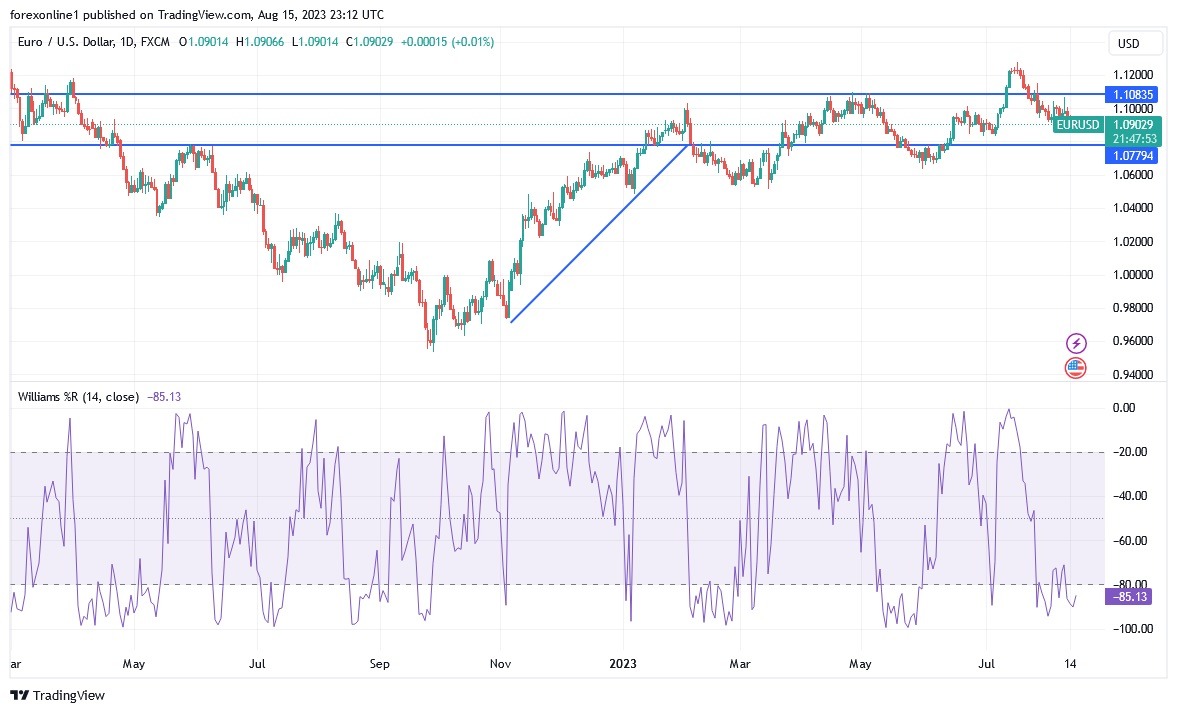
Task: Click the close value C1.09029
Action: [369, 42]
